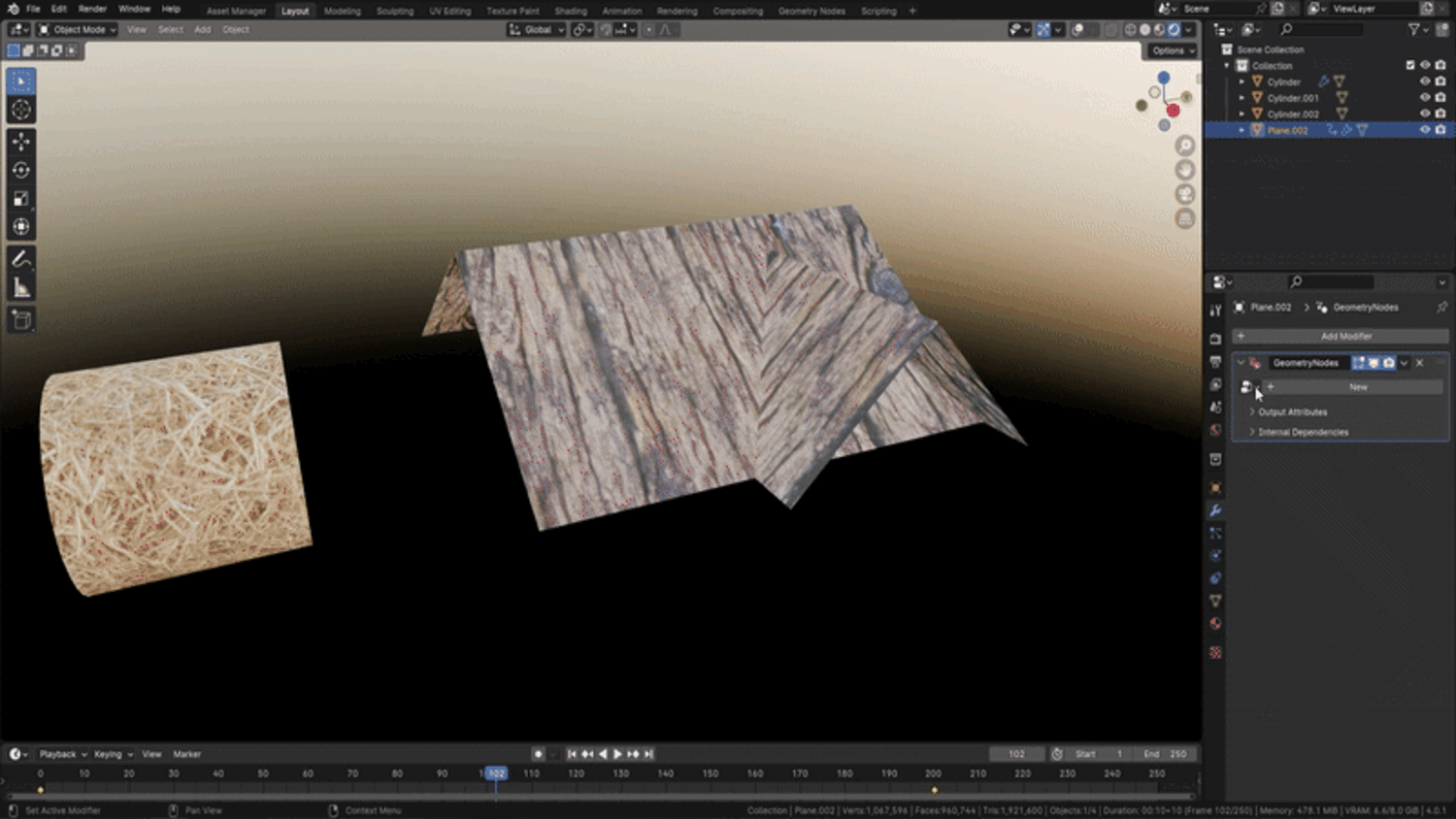Image resolution: width=1456 pixels, height=819 pixels.
Task: Click the viewport pan hand icon
Action: point(1185,170)
